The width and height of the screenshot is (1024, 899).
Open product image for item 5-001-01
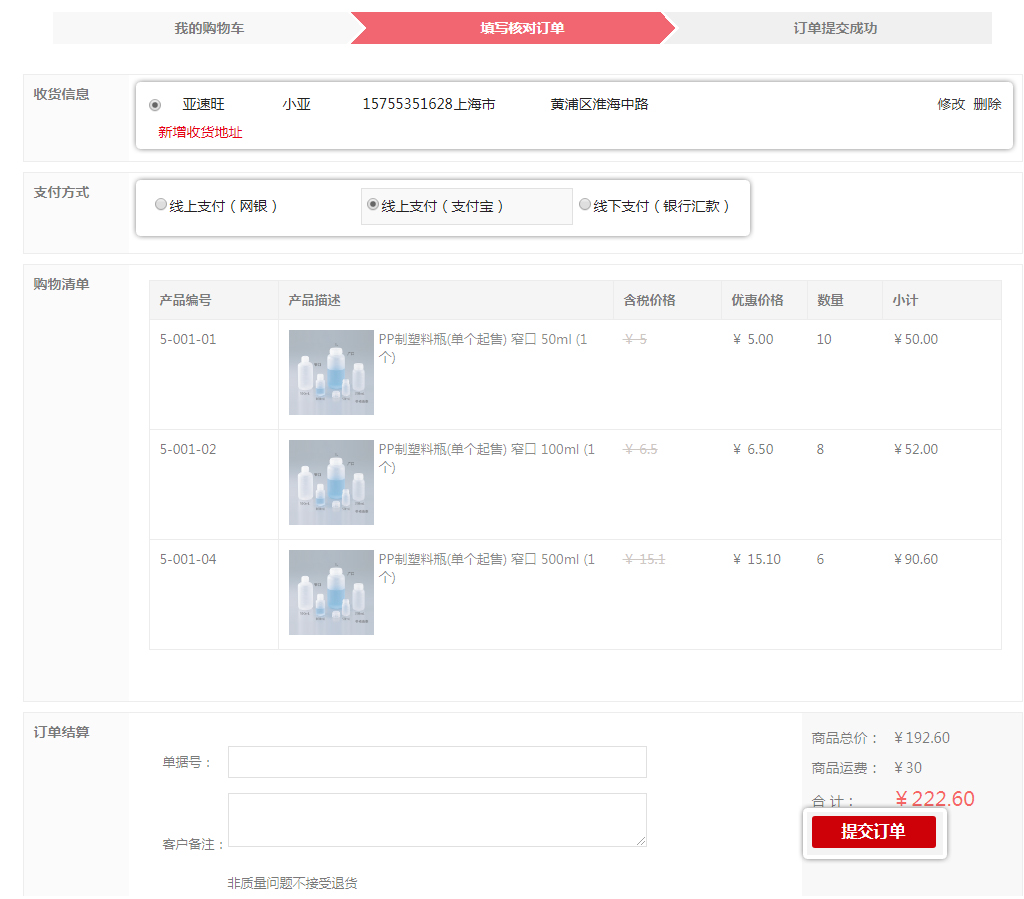tap(331, 372)
